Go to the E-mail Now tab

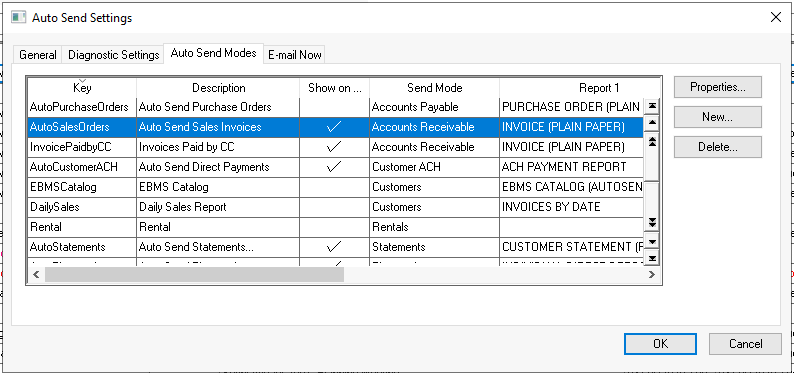click(295, 55)
